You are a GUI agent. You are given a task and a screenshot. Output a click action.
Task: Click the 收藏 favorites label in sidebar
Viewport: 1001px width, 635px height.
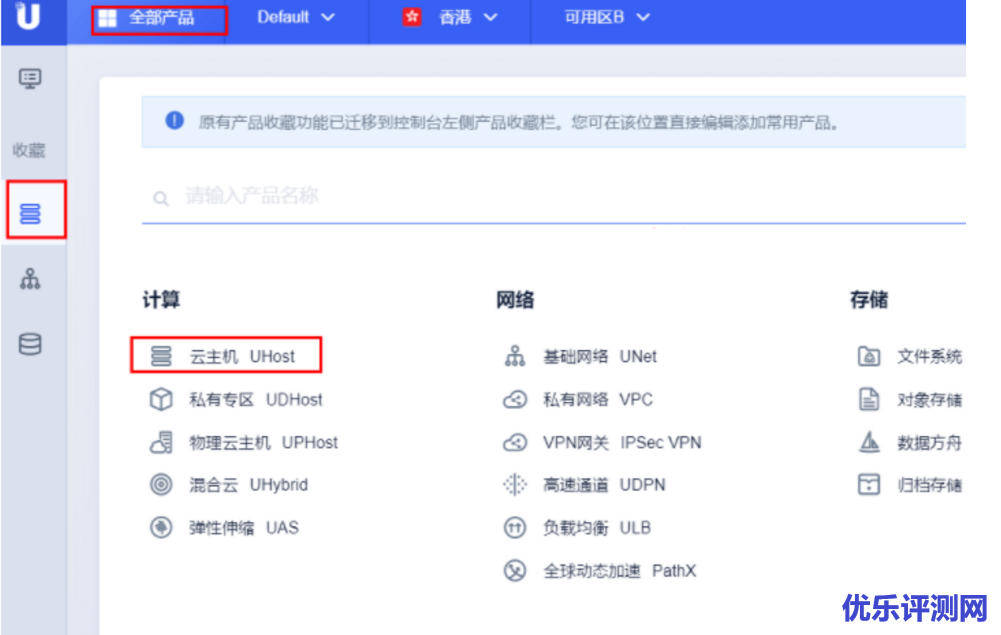[29, 150]
